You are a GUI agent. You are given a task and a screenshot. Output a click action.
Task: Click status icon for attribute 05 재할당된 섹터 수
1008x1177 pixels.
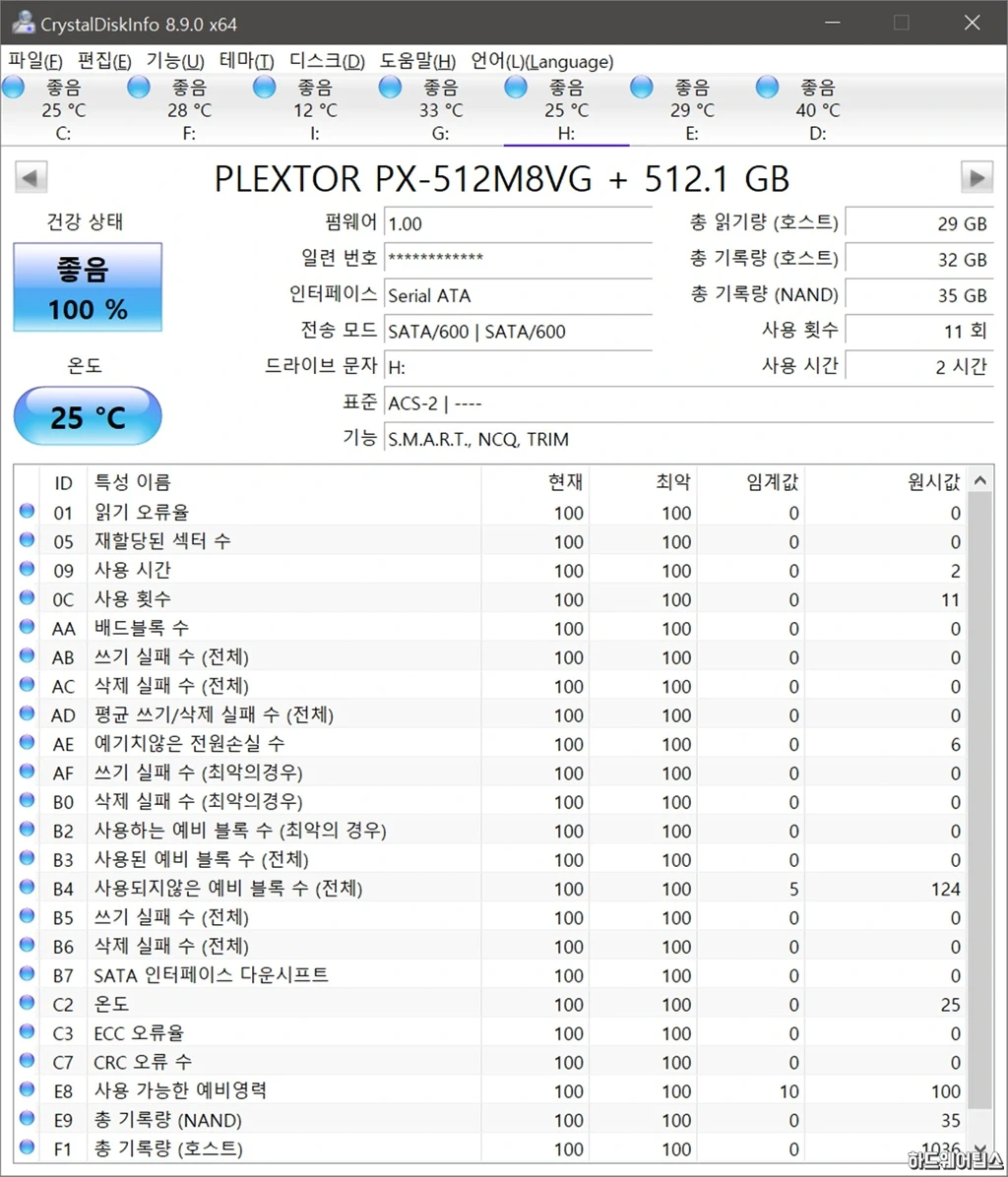click(x=27, y=539)
